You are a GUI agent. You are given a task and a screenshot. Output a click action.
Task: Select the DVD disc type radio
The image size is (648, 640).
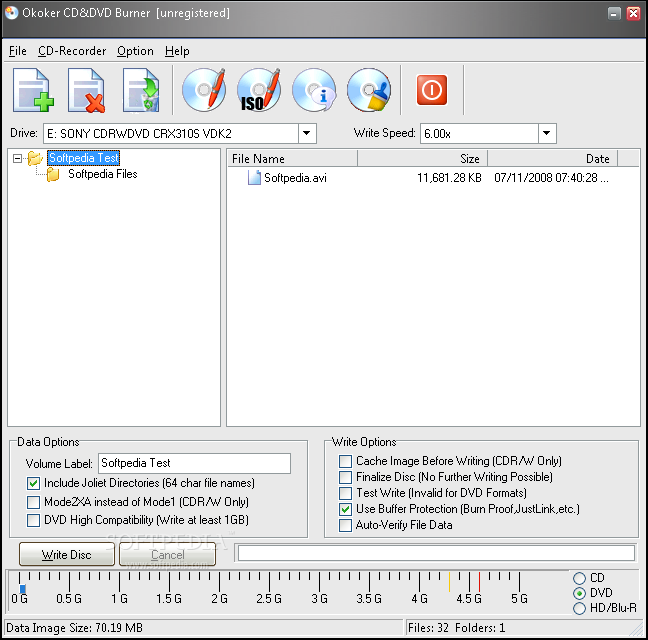(579, 593)
